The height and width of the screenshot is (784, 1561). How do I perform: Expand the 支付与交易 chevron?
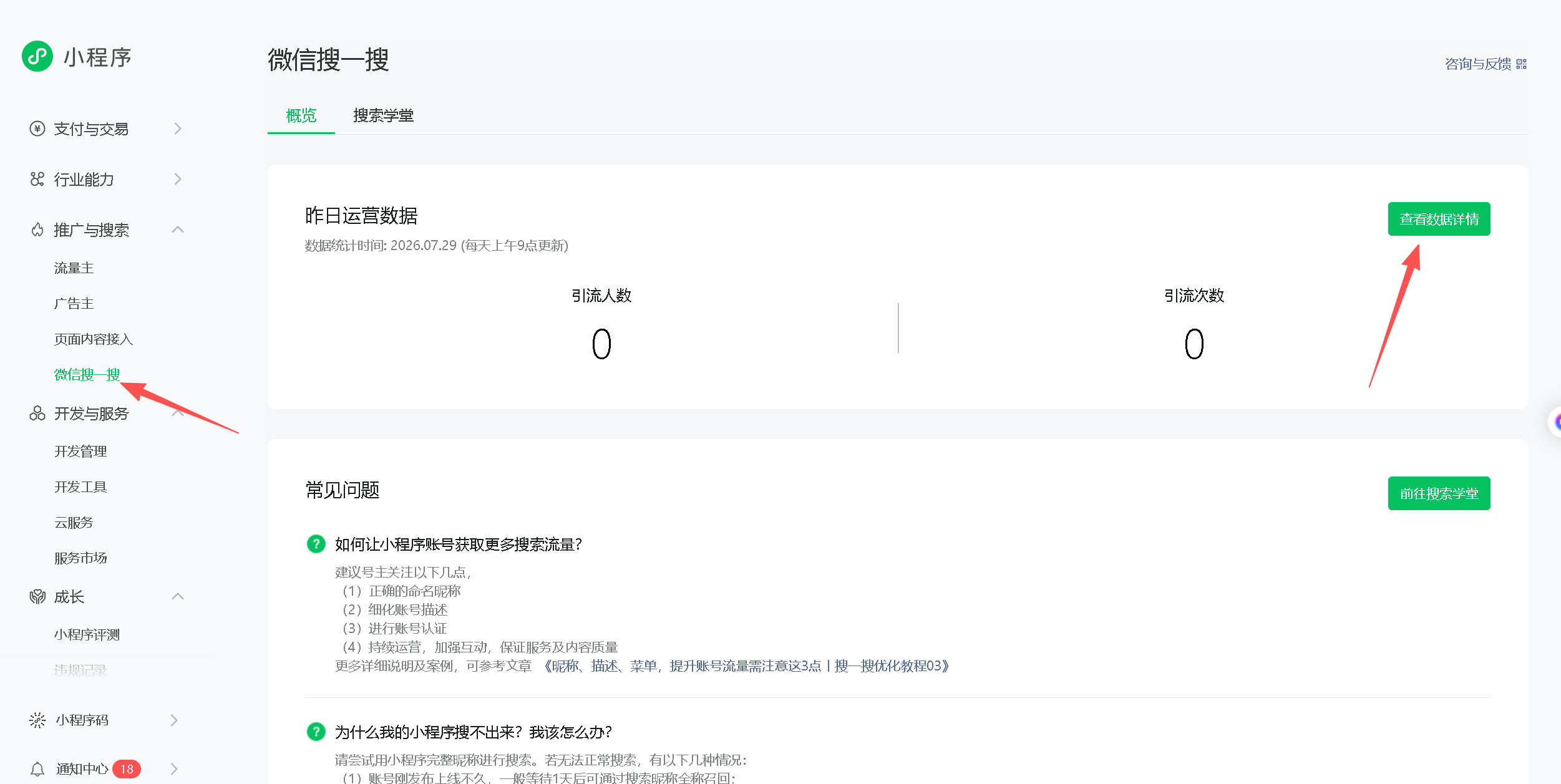[178, 128]
